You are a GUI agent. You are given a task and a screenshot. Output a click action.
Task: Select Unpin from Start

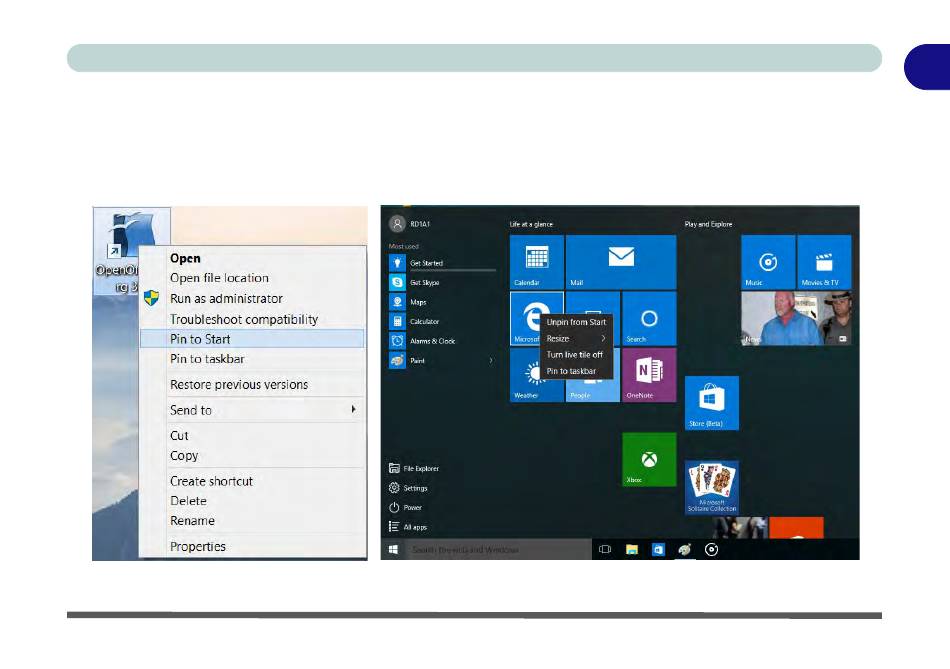click(576, 322)
